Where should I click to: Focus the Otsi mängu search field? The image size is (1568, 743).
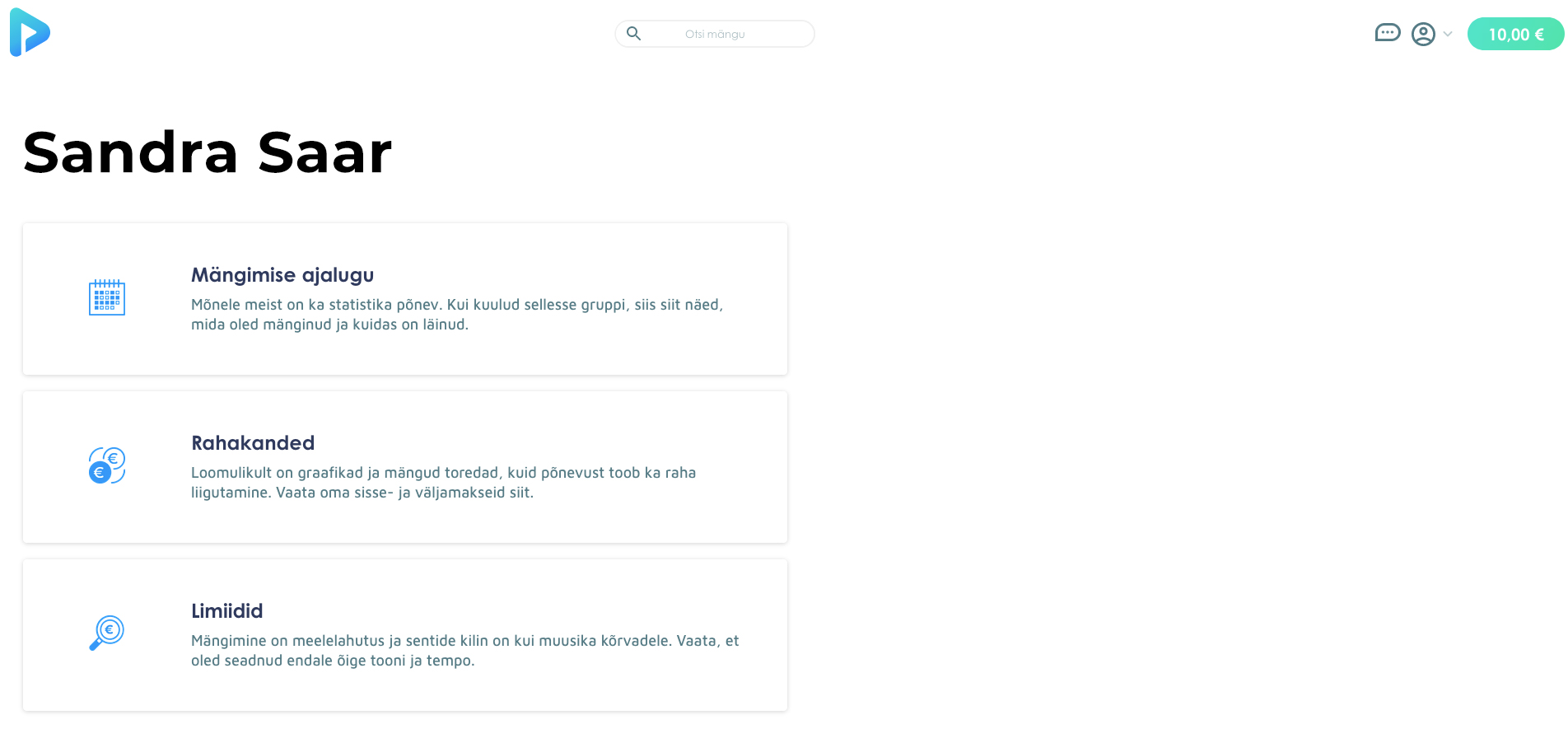coord(715,34)
